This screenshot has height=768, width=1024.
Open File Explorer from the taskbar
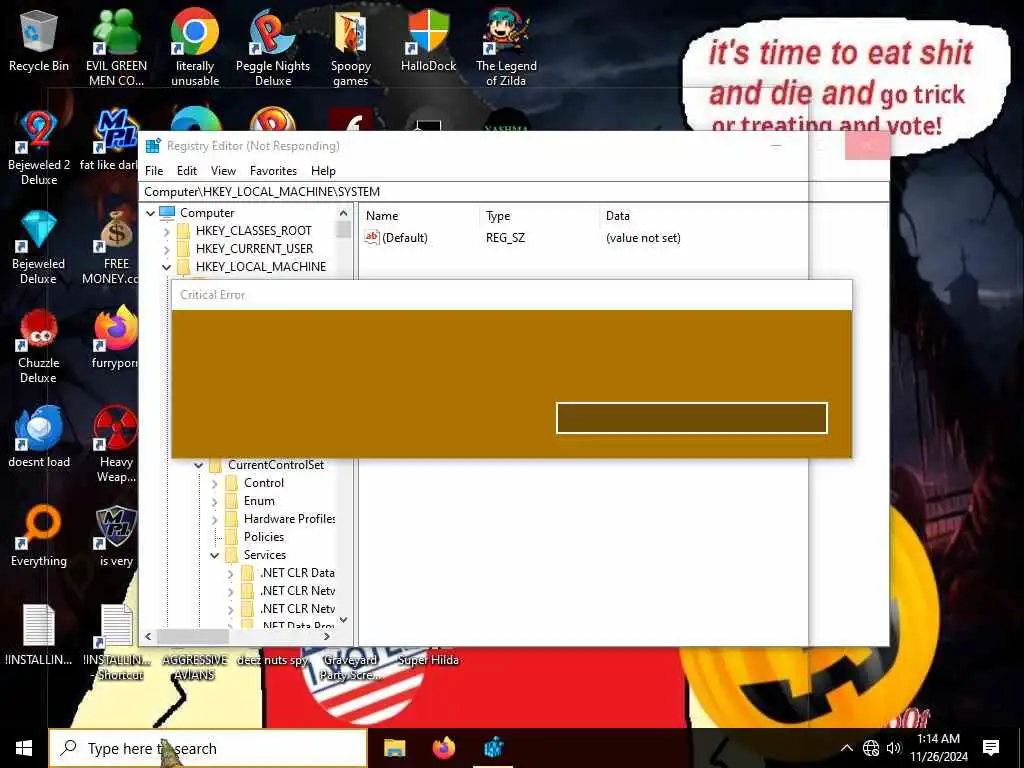tap(394, 748)
